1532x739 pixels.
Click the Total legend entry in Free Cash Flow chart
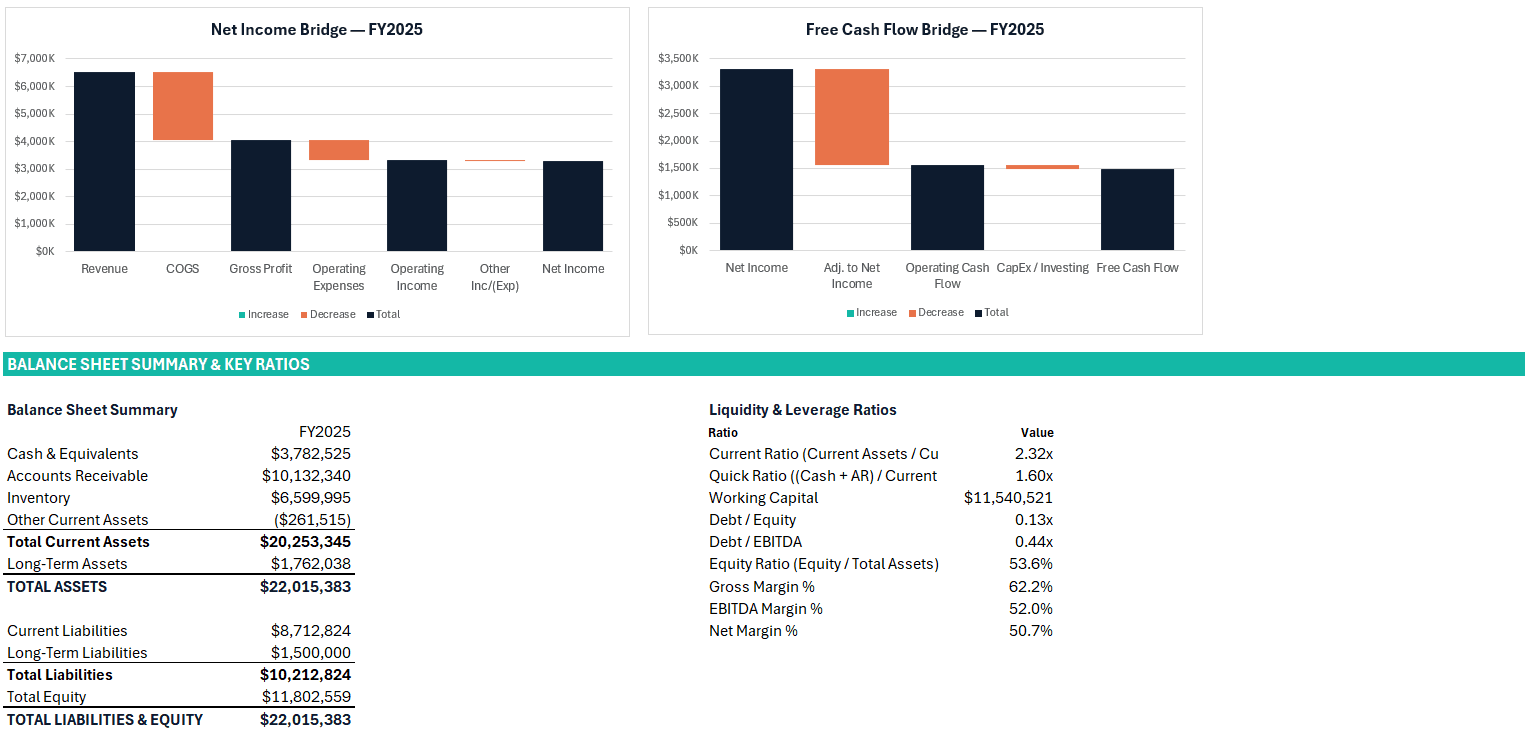pyautogui.click(x=992, y=313)
